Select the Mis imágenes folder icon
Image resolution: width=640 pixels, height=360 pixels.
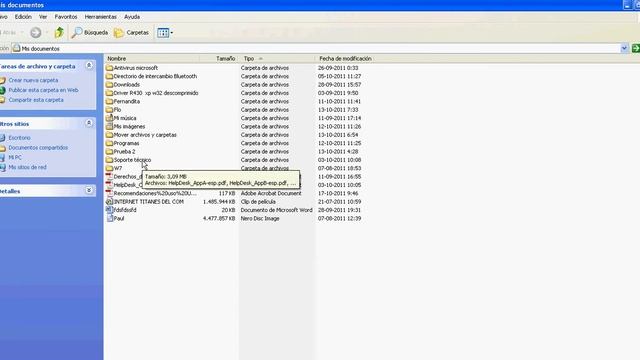coord(109,127)
